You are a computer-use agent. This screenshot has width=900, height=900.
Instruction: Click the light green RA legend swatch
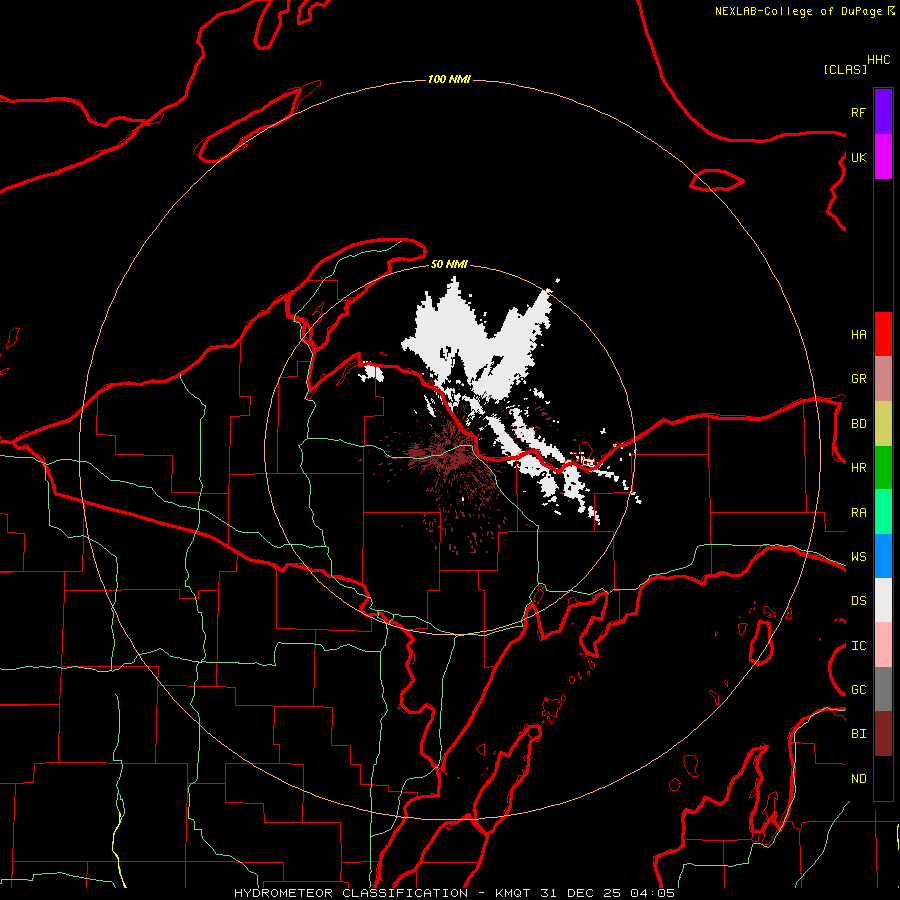pos(883,512)
